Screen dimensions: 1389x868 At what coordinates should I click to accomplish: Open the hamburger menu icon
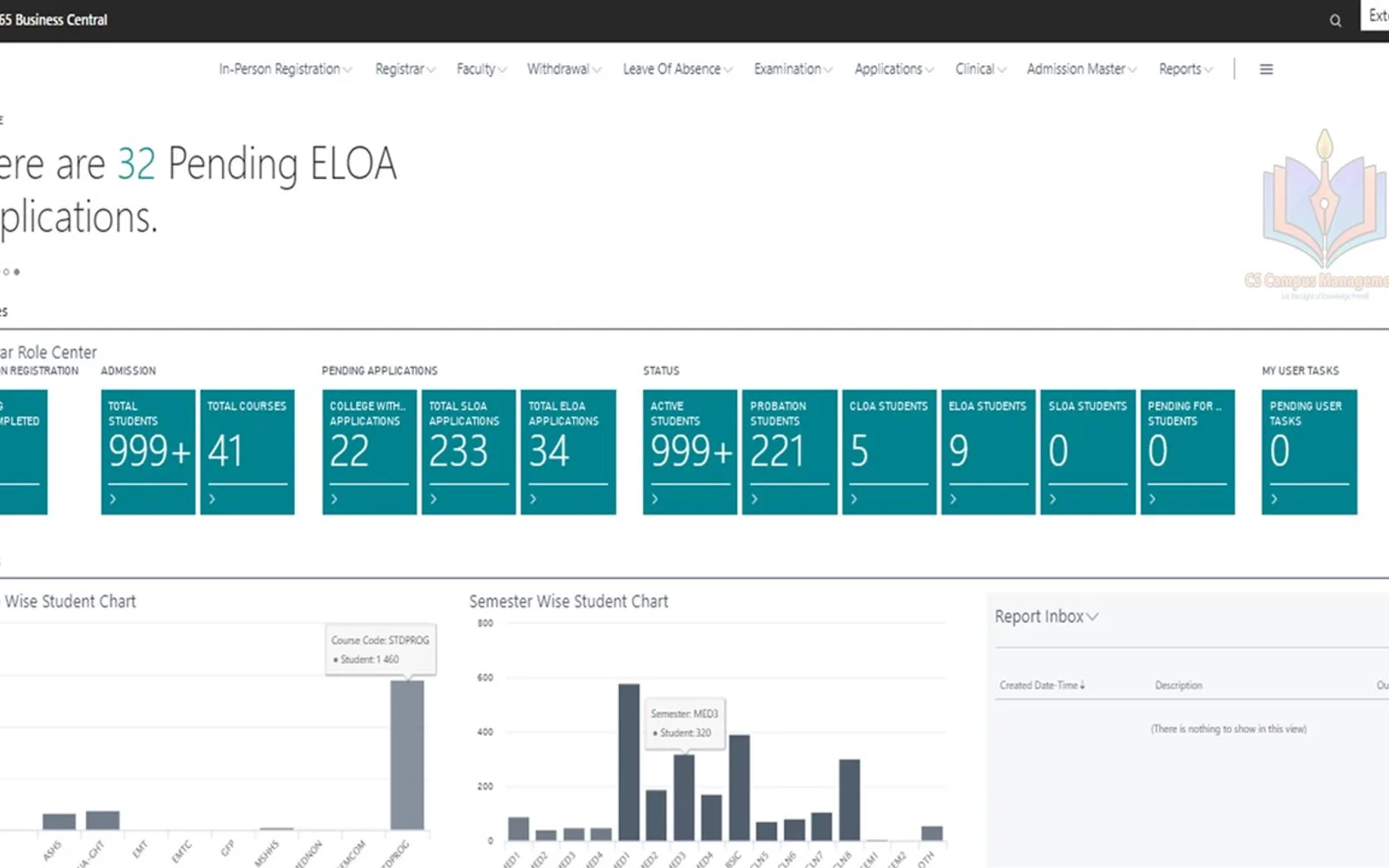coord(1267,69)
